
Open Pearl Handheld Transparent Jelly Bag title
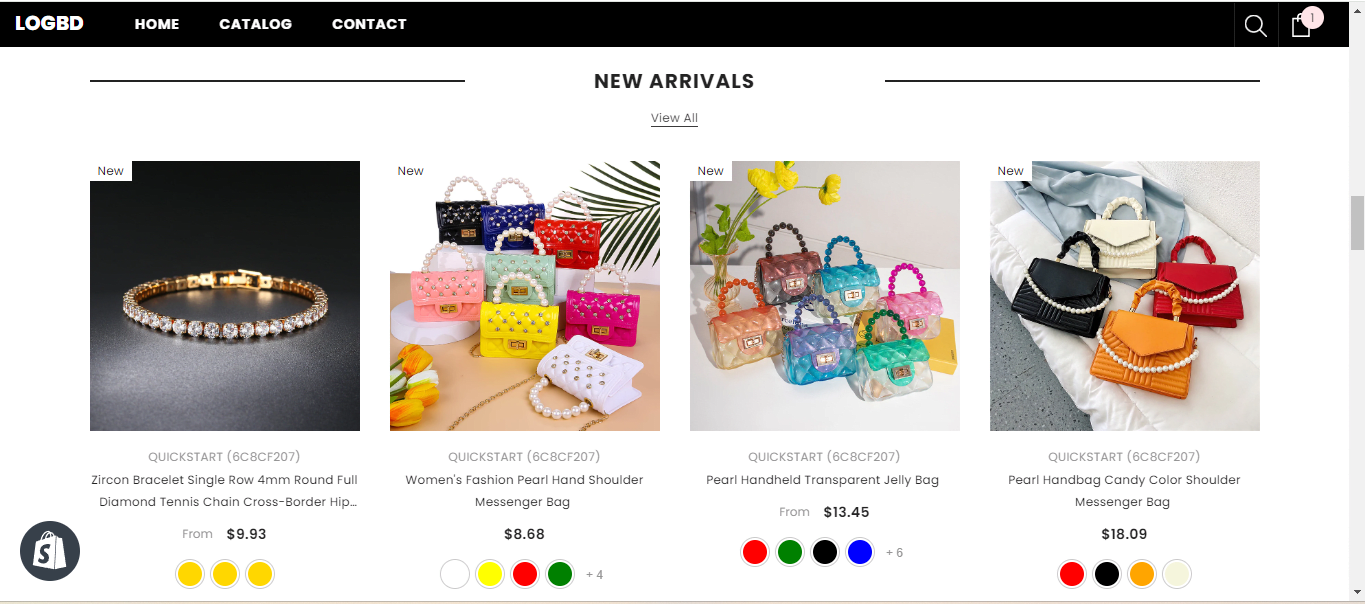(823, 480)
